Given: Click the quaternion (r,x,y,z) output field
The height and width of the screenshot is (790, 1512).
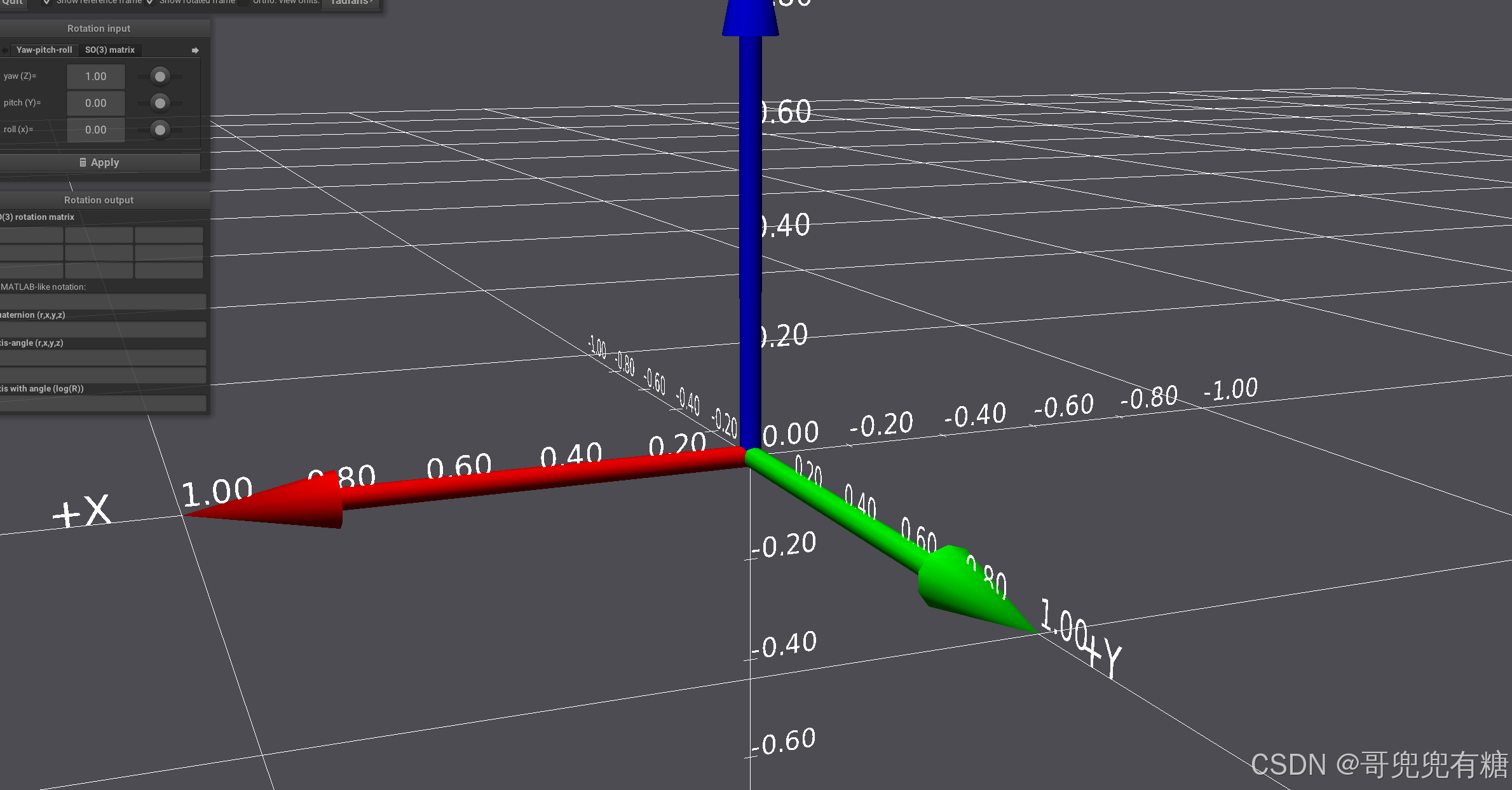Looking at the screenshot, I should [103, 329].
